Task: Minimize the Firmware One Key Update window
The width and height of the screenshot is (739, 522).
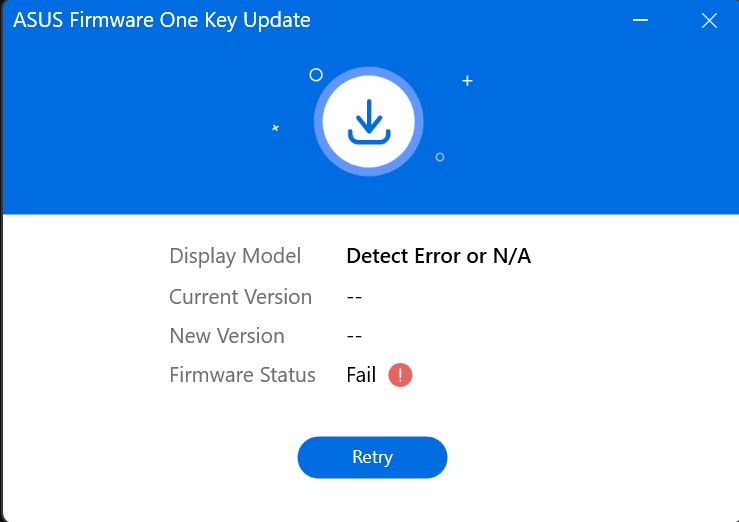Action: click(x=640, y=20)
